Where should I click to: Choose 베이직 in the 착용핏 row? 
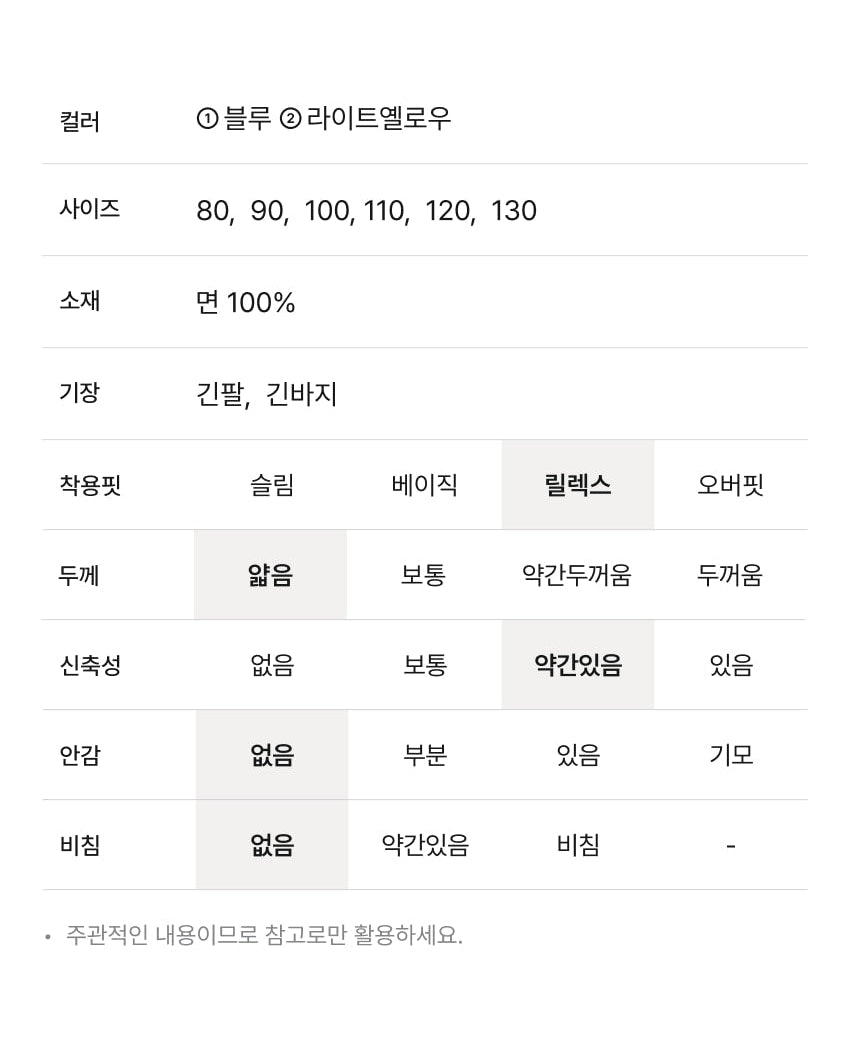pos(425,486)
